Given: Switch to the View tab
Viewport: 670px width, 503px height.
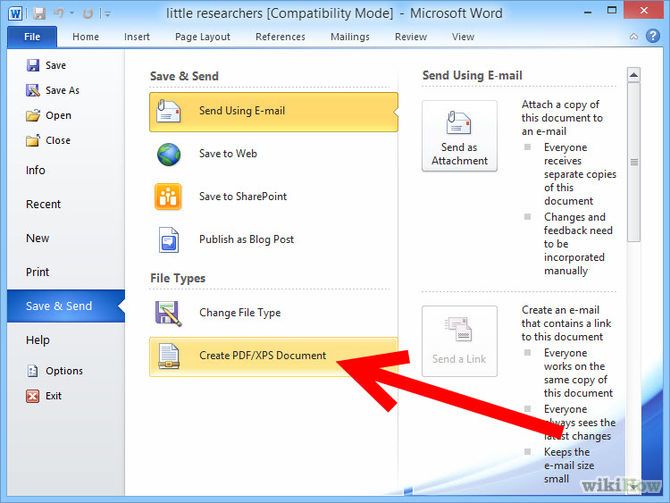Looking at the screenshot, I should point(463,37).
